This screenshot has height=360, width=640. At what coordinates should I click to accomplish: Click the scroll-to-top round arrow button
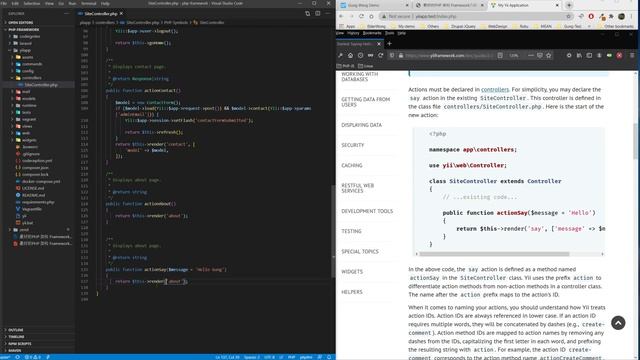point(618,323)
